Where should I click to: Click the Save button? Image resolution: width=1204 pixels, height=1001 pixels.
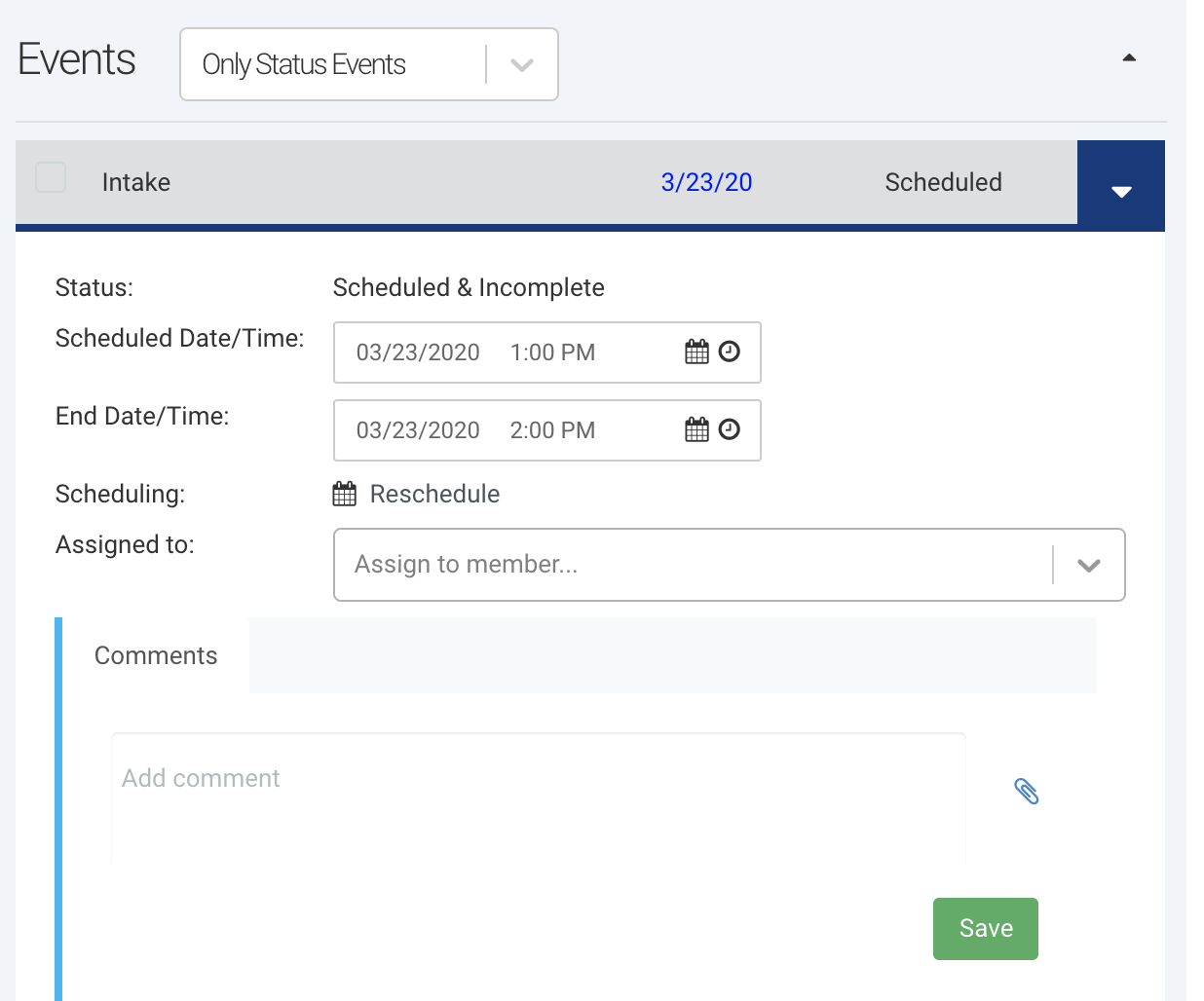click(x=985, y=929)
